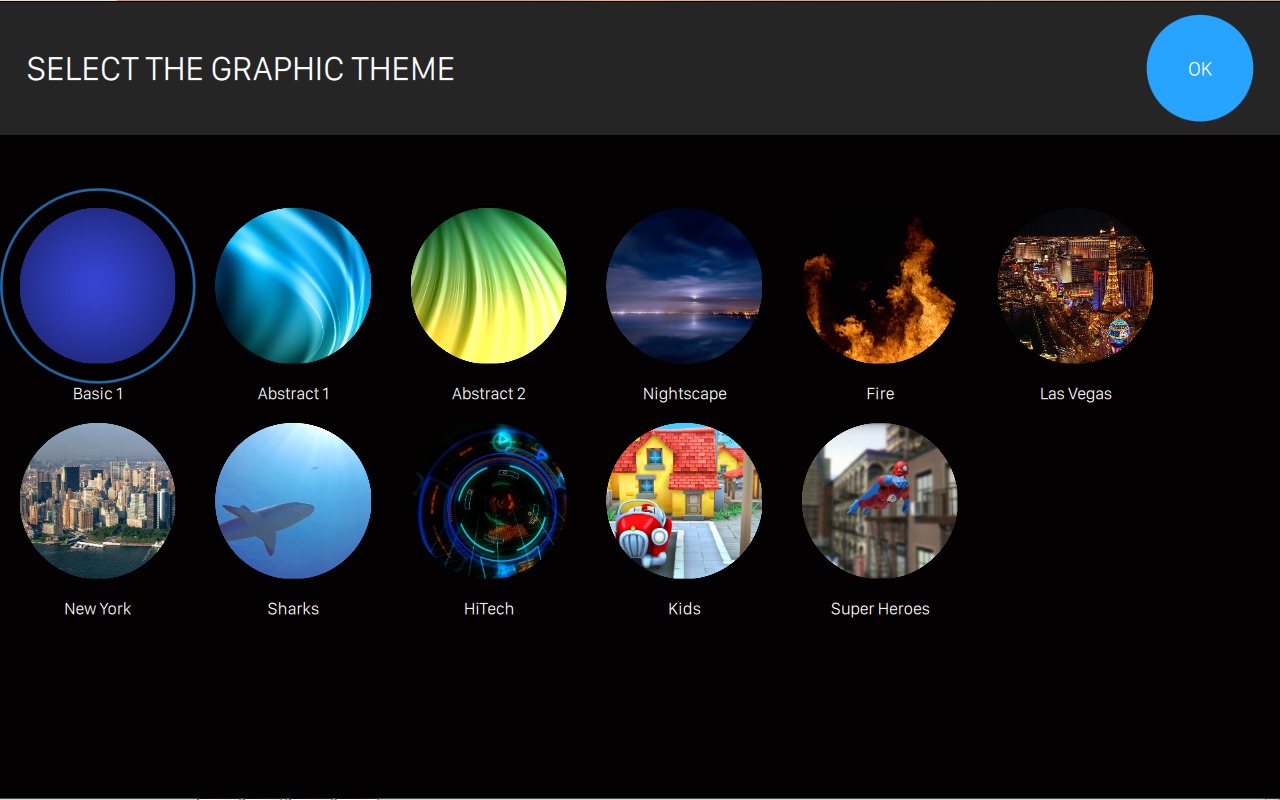Click the "Nightscape" text label
The image size is (1280, 800).
pyautogui.click(x=684, y=394)
